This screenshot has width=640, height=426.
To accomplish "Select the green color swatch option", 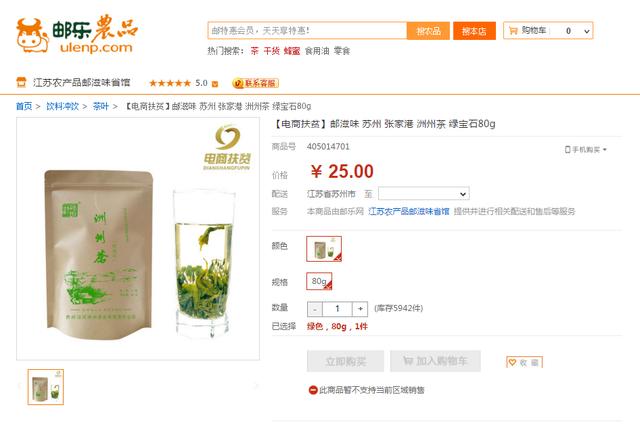I will pyautogui.click(x=324, y=248).
